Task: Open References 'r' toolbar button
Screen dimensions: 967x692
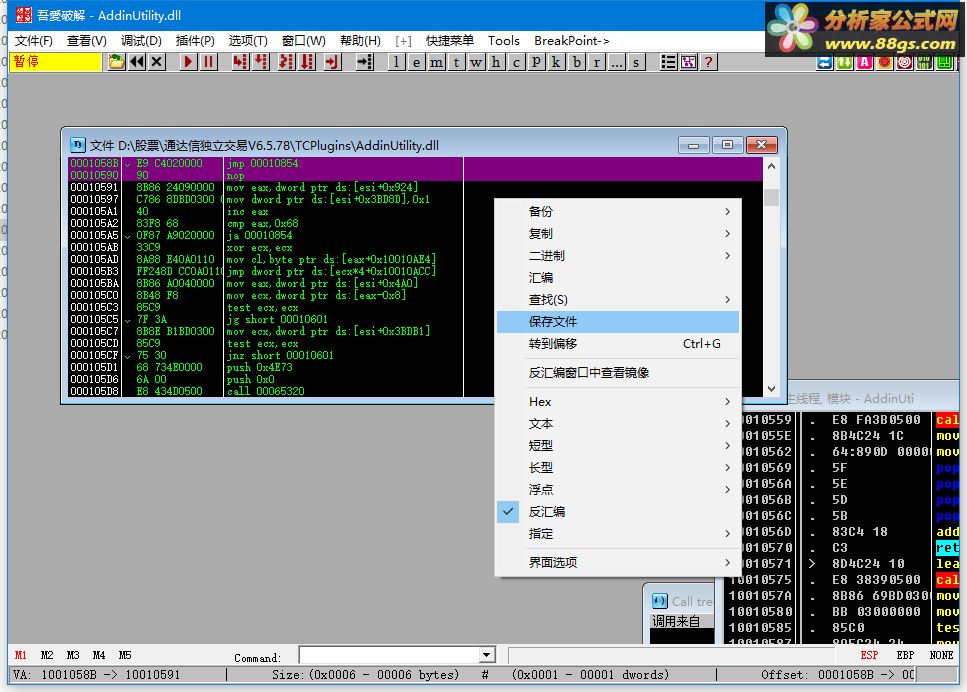Action: click(x=596, y=62)
